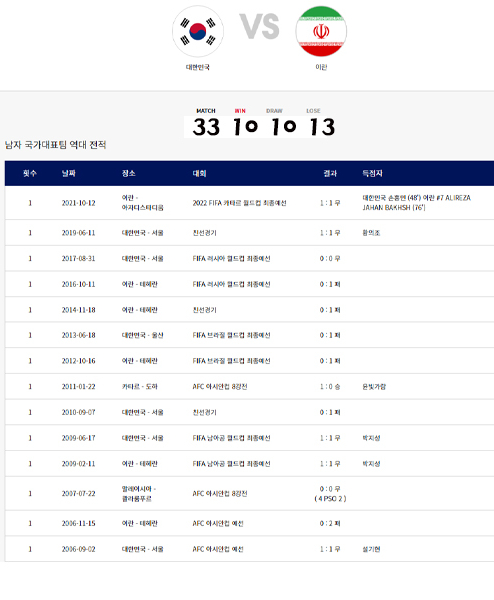Select the MATCH total of 33
Screen dimensions: 494x600
[x=206, y=127]
